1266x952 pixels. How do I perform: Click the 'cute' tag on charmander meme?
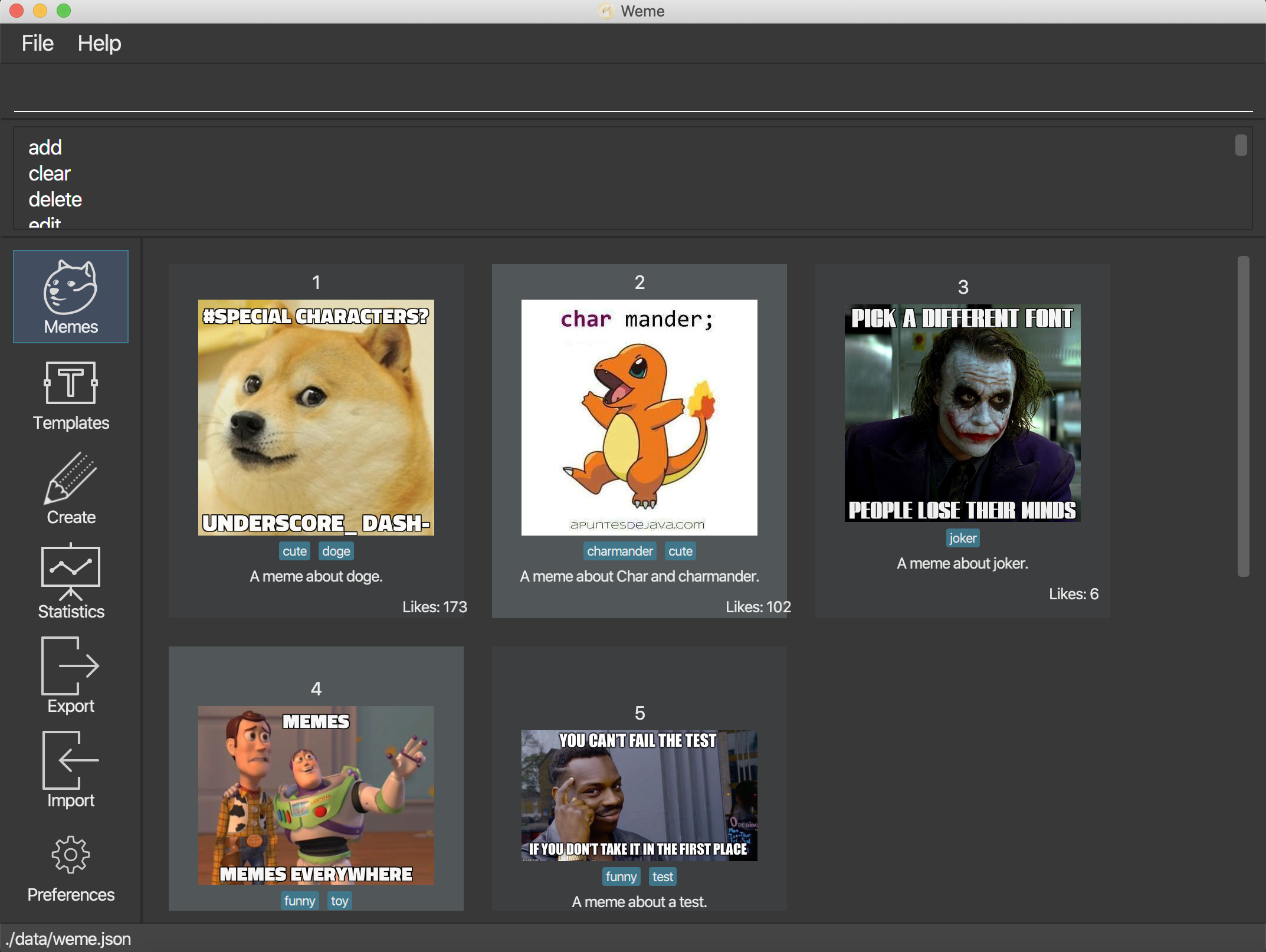click(x=680, y=551)
